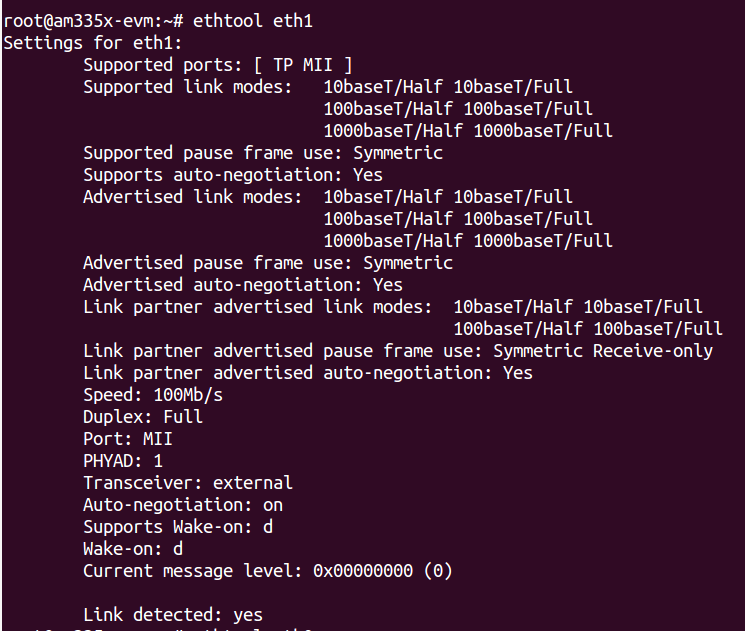
Task: Click the "Duplex: Full" line
Action: tap(143, 417)
